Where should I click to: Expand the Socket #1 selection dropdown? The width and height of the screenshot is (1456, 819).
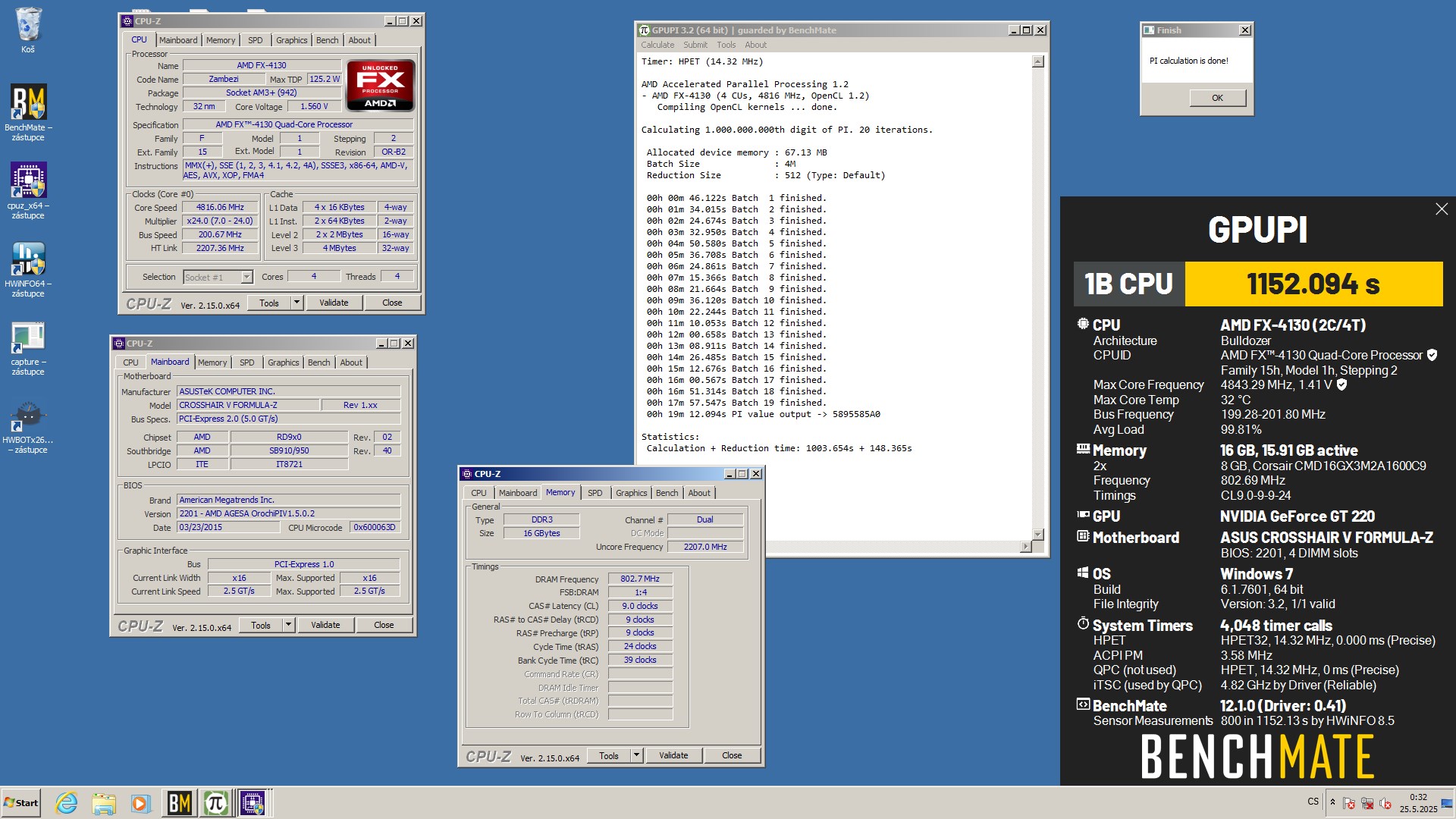click(x=246, y=278)
